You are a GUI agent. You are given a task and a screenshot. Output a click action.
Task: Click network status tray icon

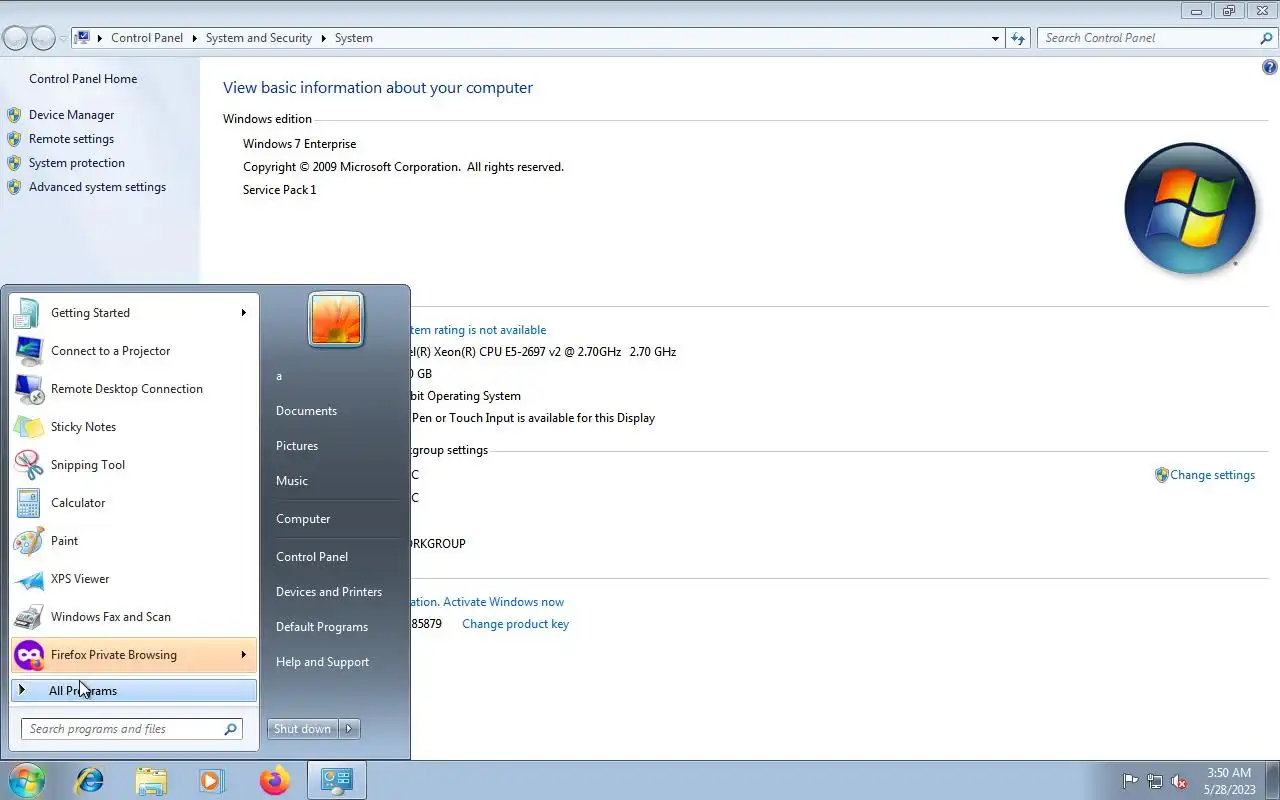point(1155,781)
